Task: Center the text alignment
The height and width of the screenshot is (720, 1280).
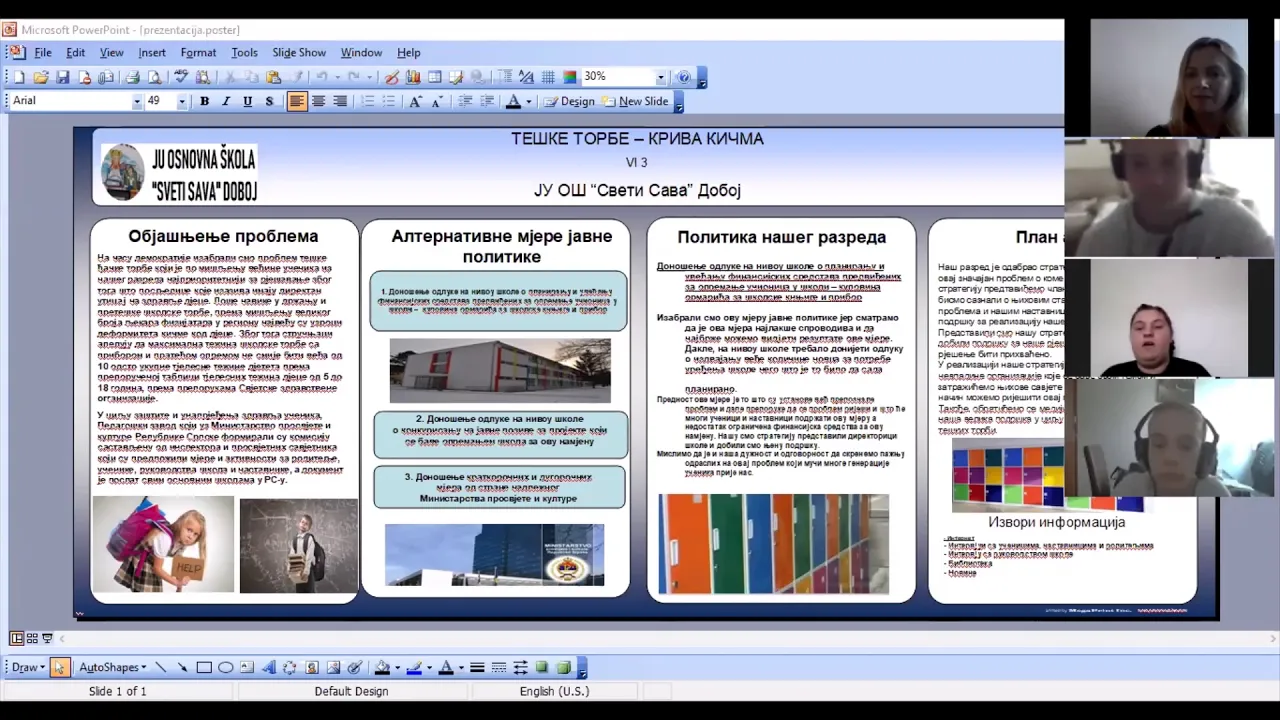Action: (318, 101)
